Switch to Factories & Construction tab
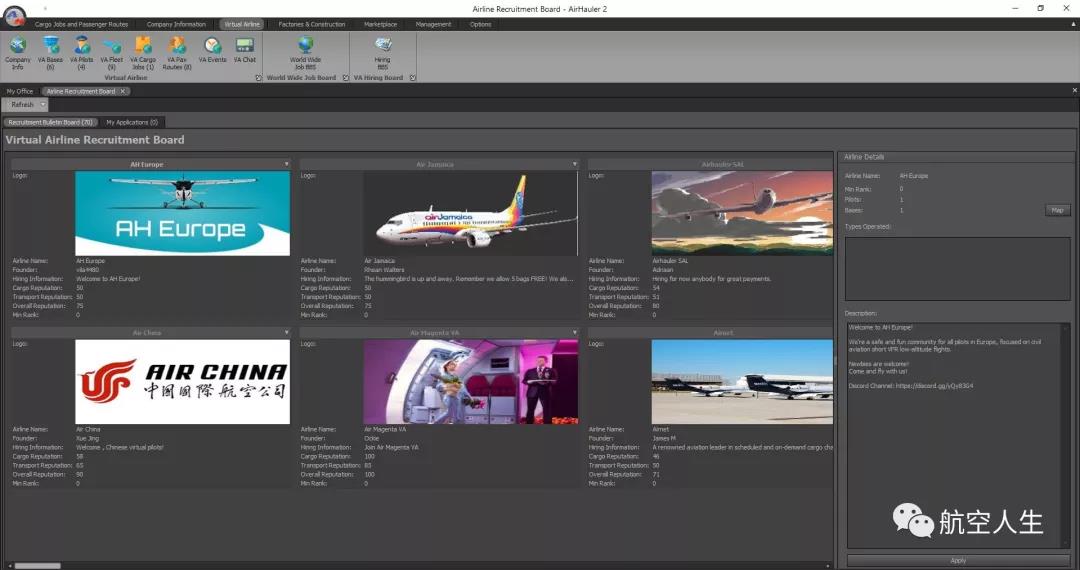The image size is (1080, 570). point(312,24)
